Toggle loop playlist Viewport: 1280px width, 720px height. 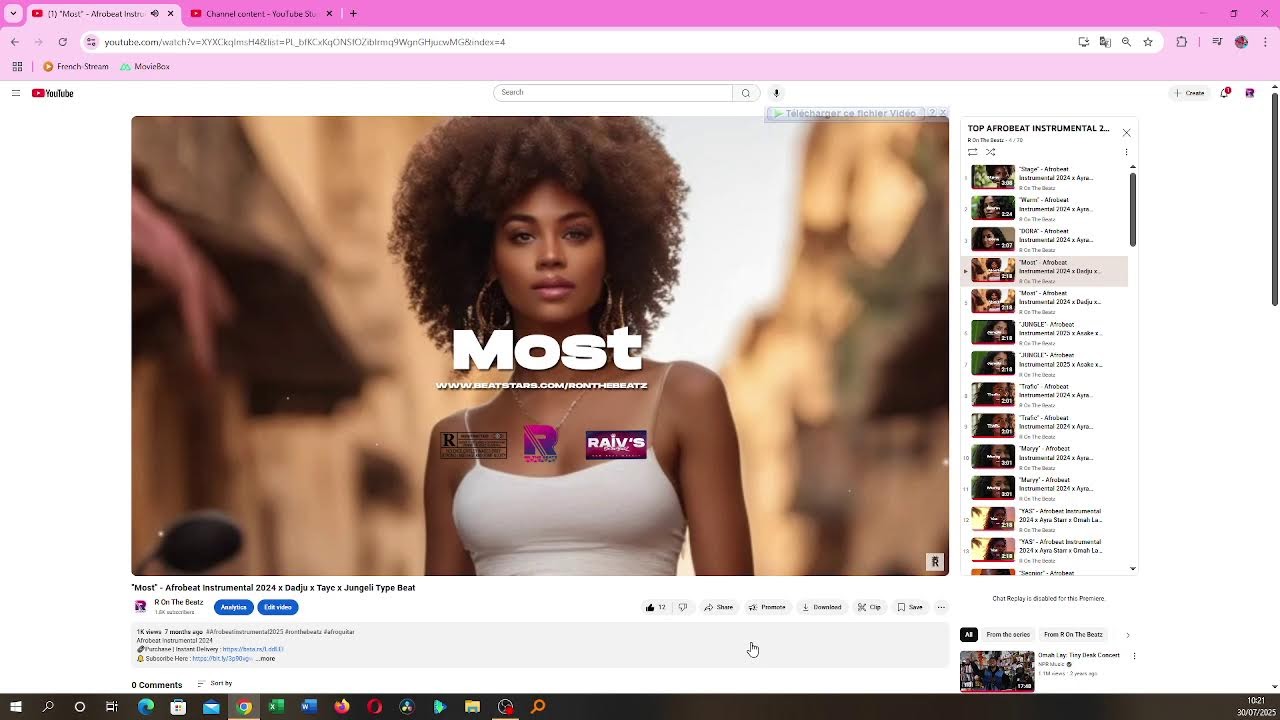point(972,152)
